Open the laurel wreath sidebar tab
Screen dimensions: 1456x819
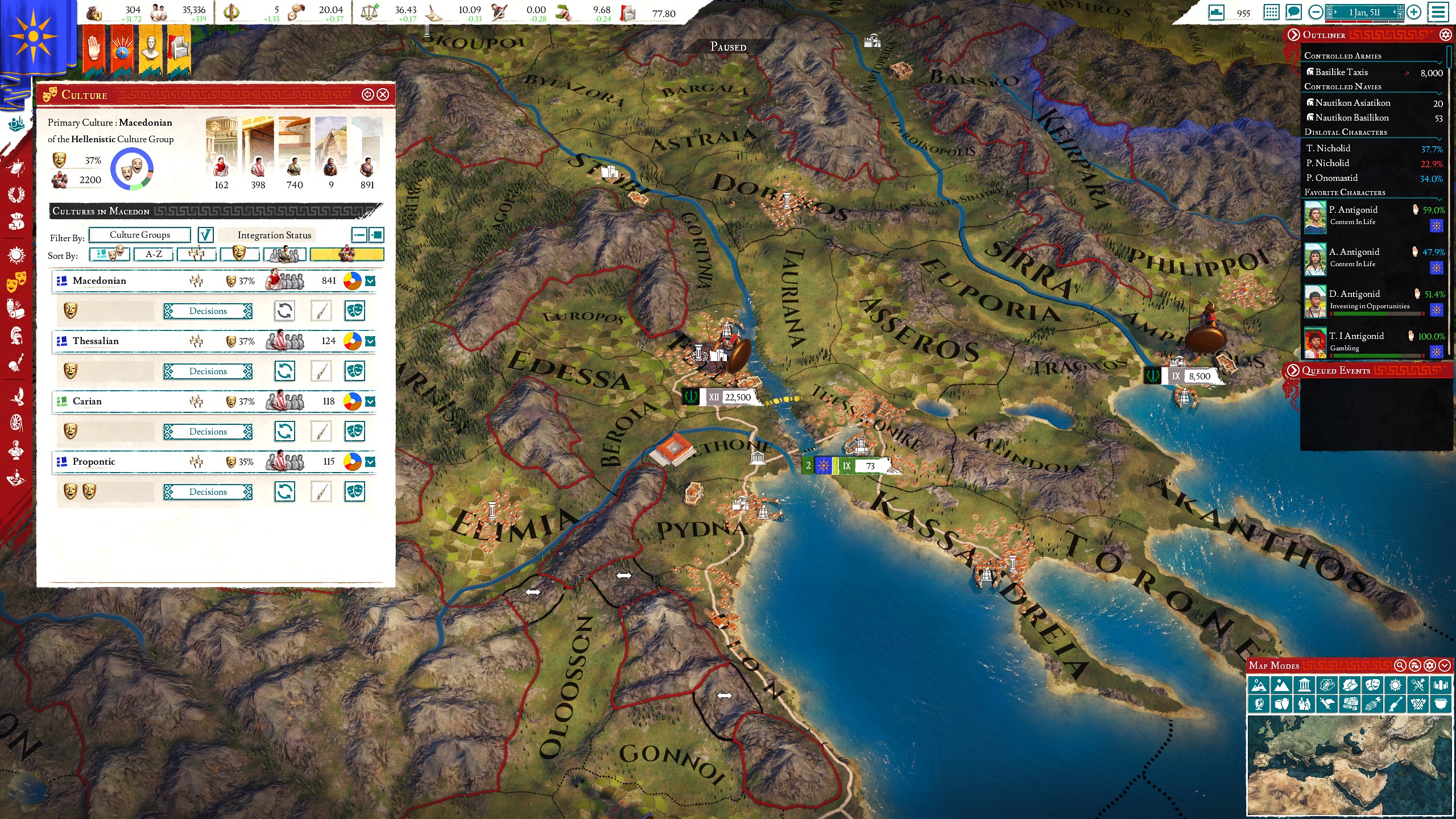16,195
